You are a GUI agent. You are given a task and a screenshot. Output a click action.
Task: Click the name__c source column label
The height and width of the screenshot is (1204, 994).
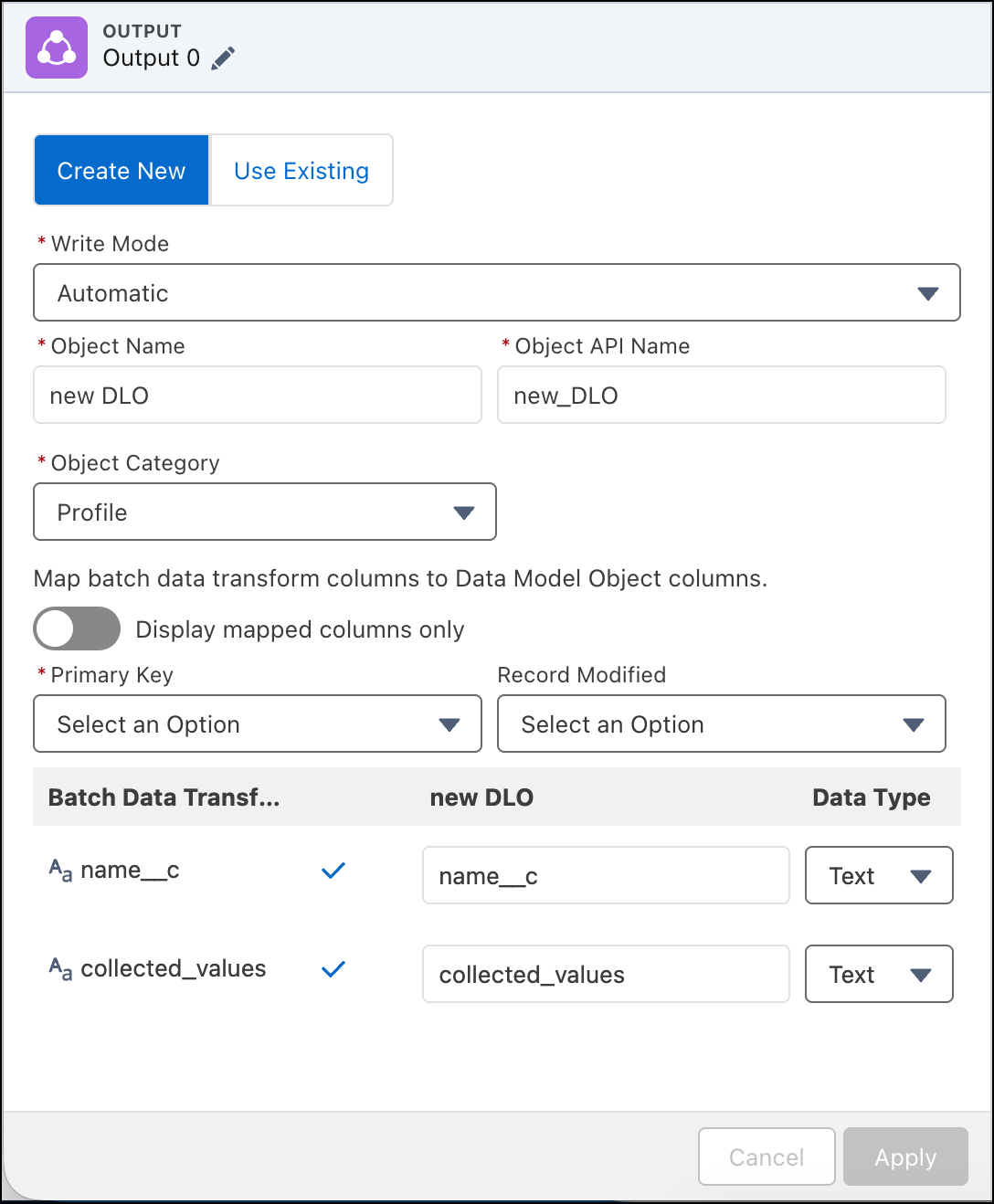(130, 870)
